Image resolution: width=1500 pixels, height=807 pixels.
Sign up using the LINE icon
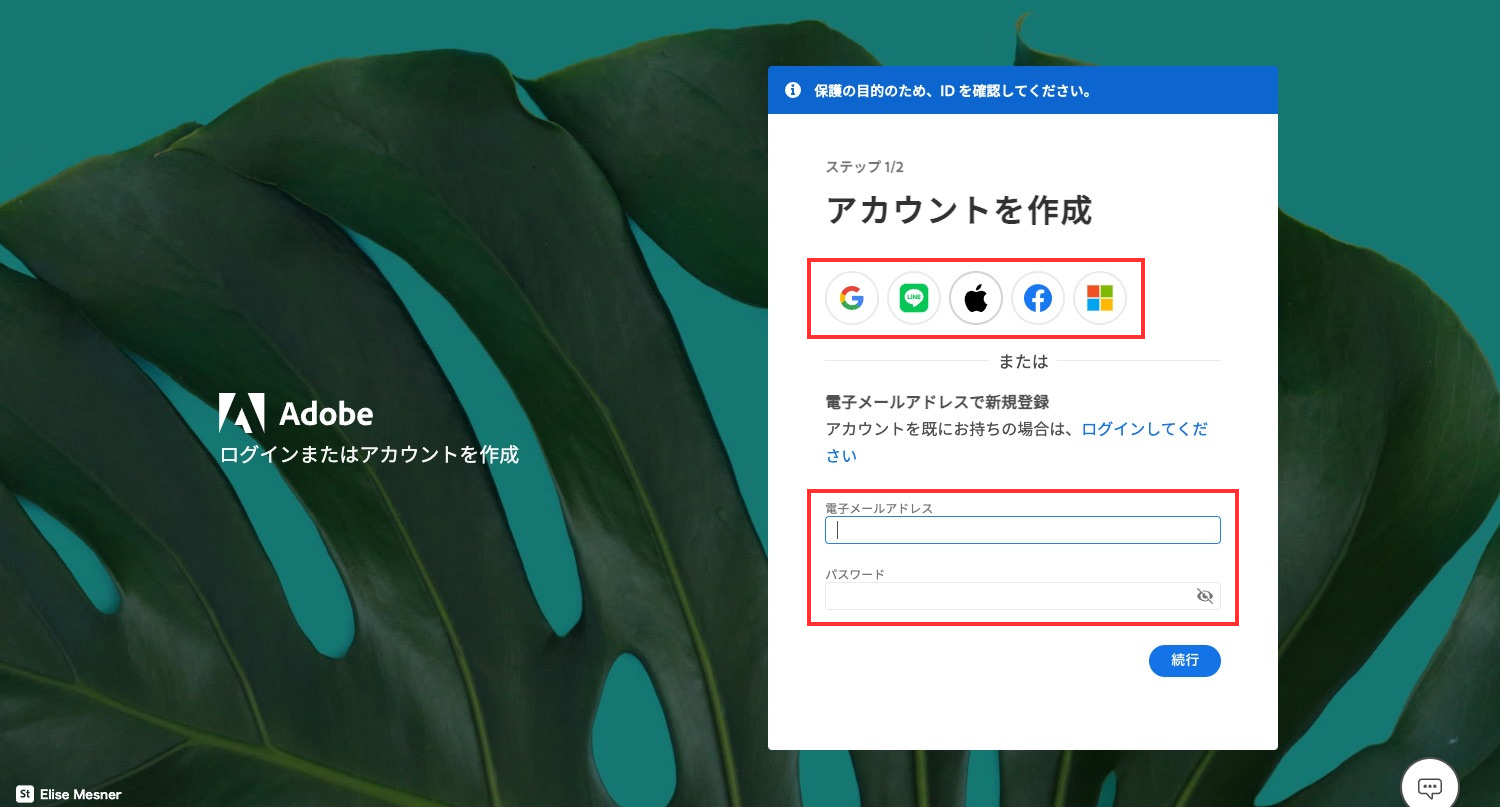(x=914, y=298)
